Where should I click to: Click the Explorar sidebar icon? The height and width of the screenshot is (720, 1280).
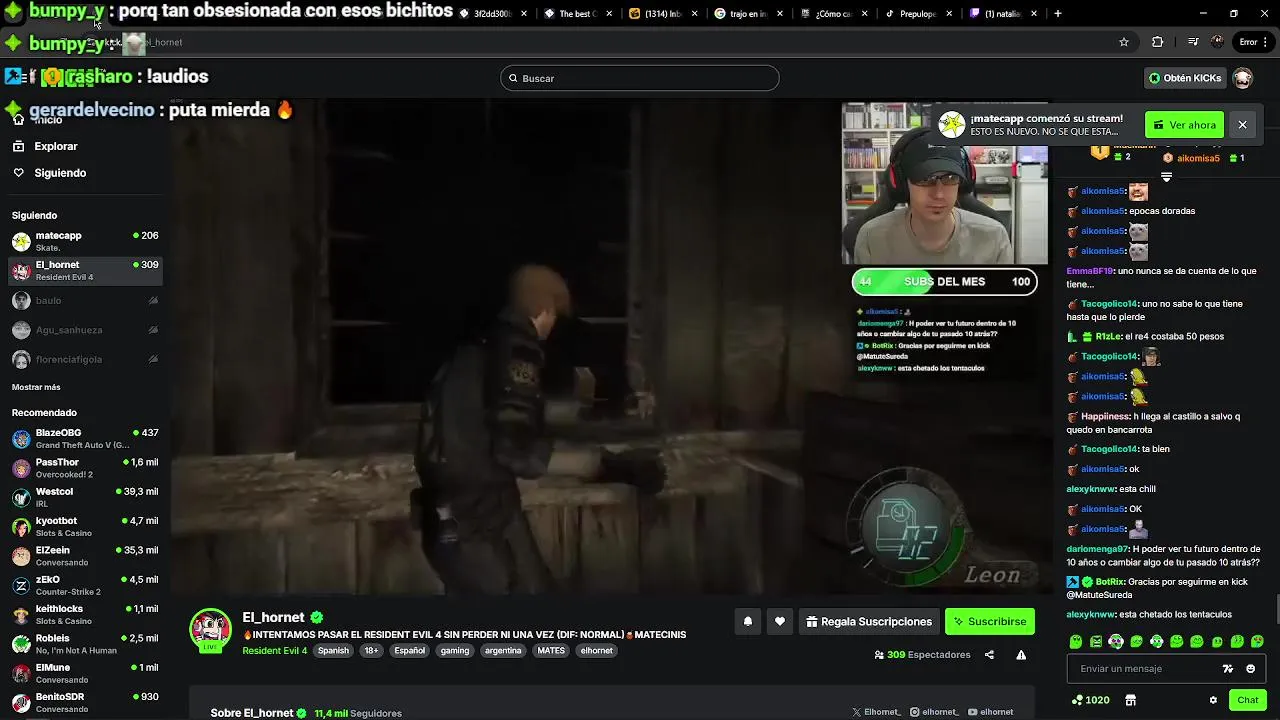[18, 146]
